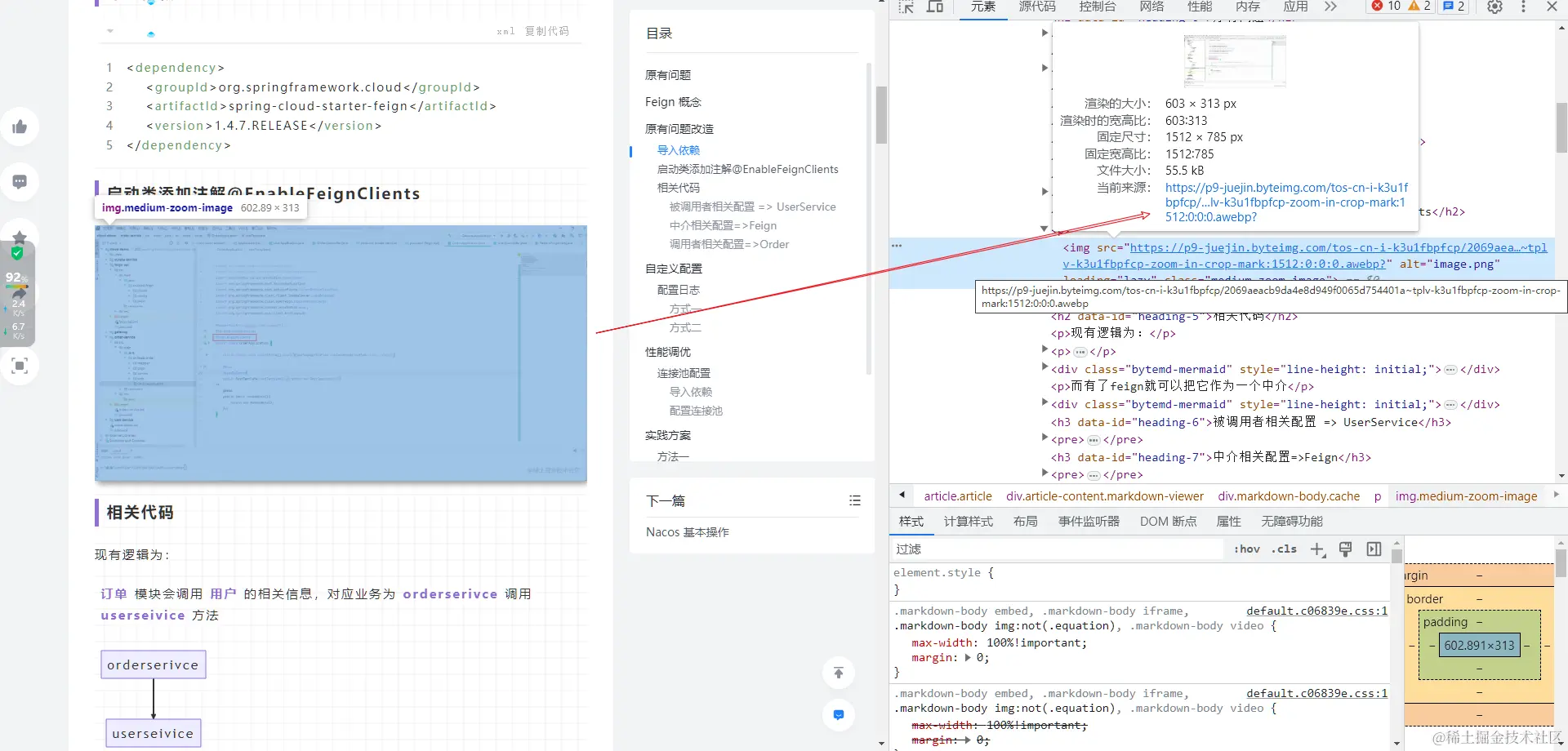
Task: Go to 导入依赖 section under 原有问题改造
Action: [x=679, y=150]
